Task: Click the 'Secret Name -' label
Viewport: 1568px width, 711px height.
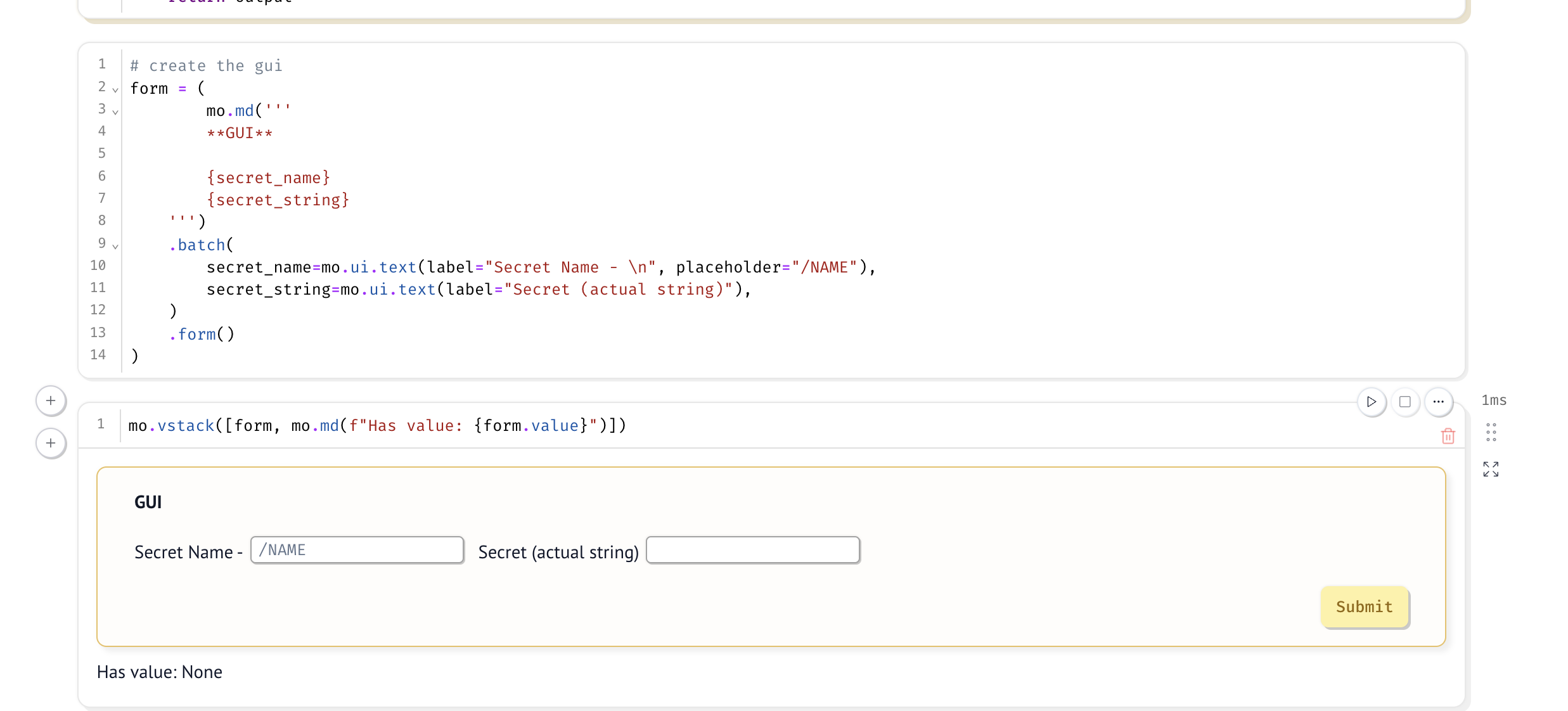Action: [189, 552]
